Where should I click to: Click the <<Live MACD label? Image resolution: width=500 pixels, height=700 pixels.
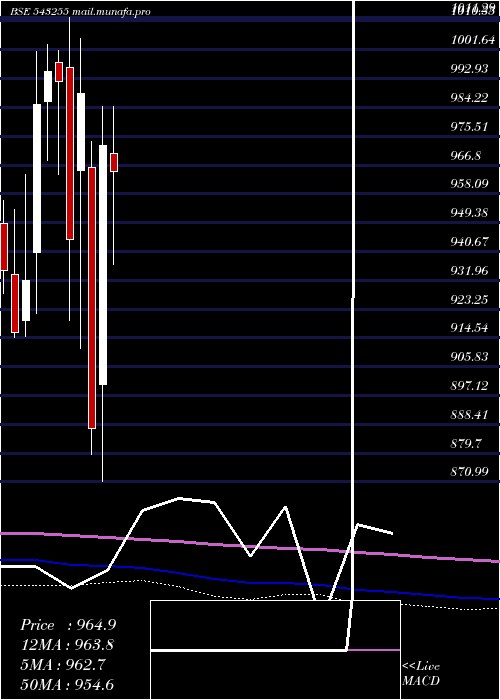(x=421, y=673)
